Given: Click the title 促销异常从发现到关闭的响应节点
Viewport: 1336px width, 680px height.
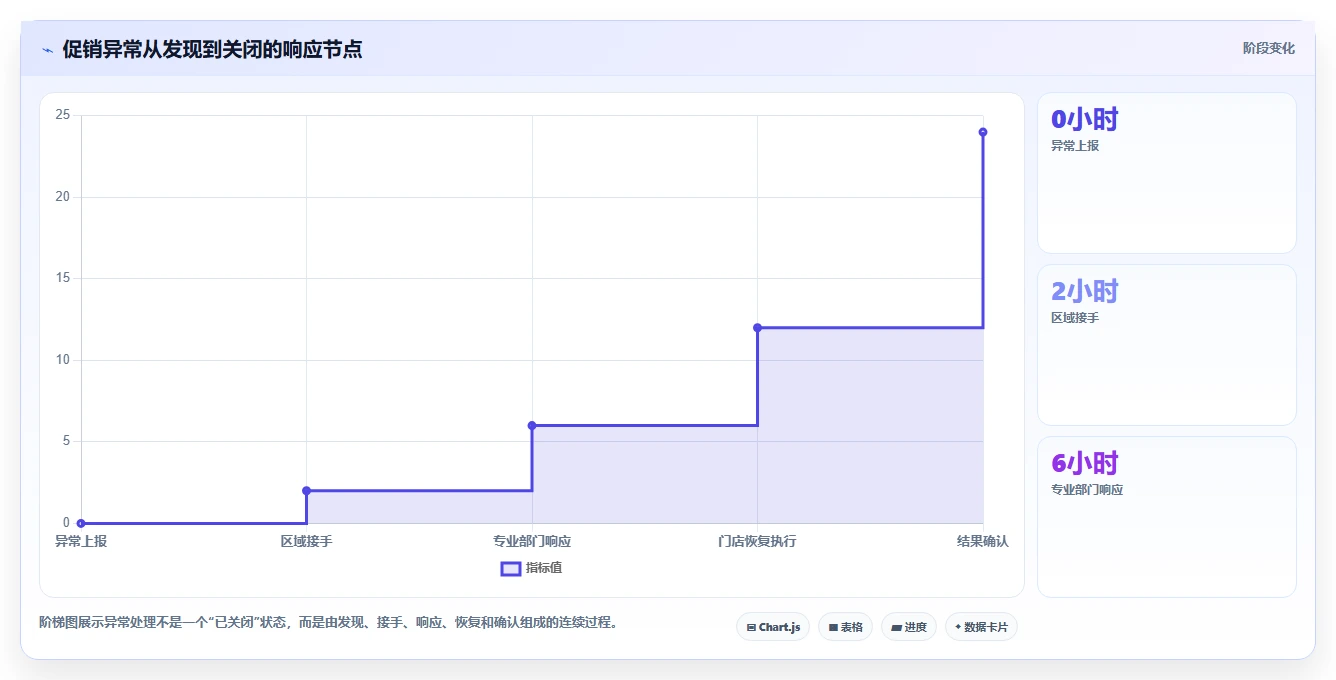Looking at the screenshot, I should pos(212,49).
